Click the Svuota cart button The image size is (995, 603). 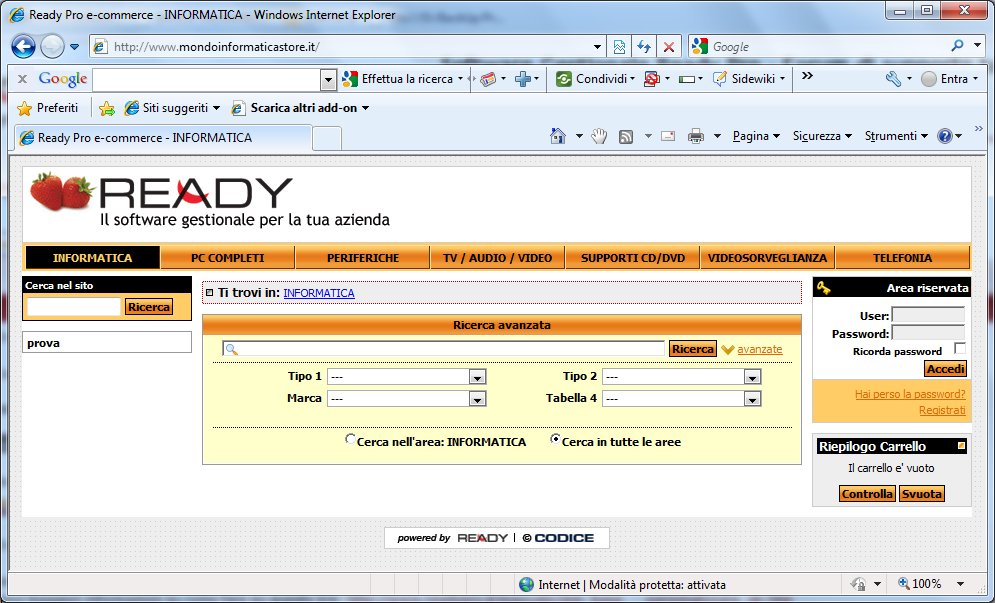(x=921, y=494)
